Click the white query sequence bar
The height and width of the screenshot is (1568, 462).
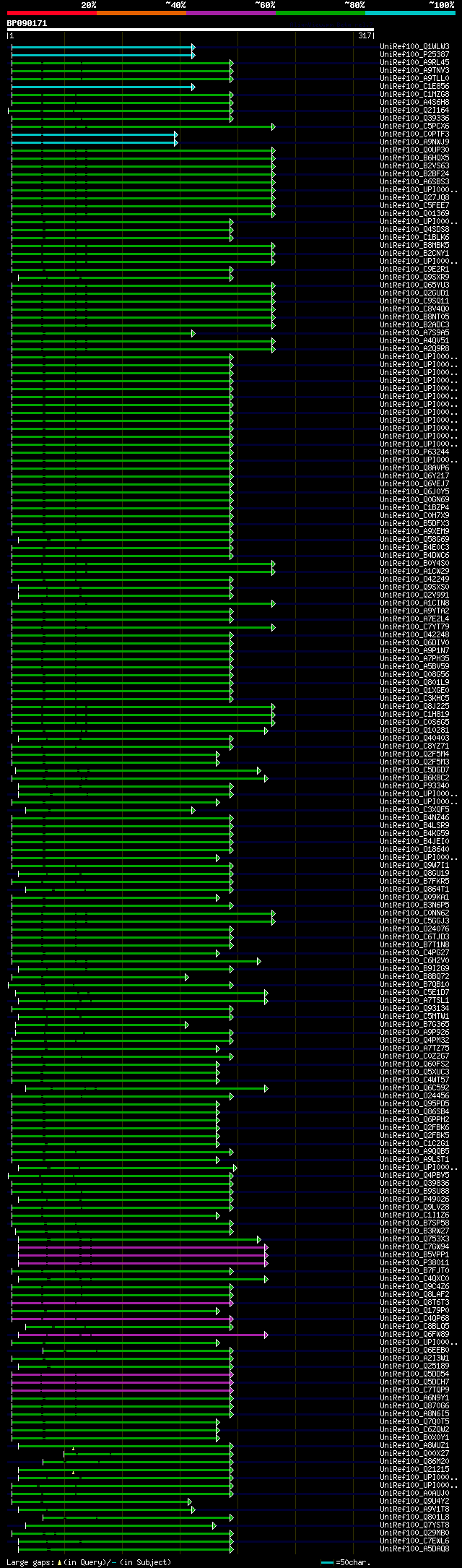point(191,30)
